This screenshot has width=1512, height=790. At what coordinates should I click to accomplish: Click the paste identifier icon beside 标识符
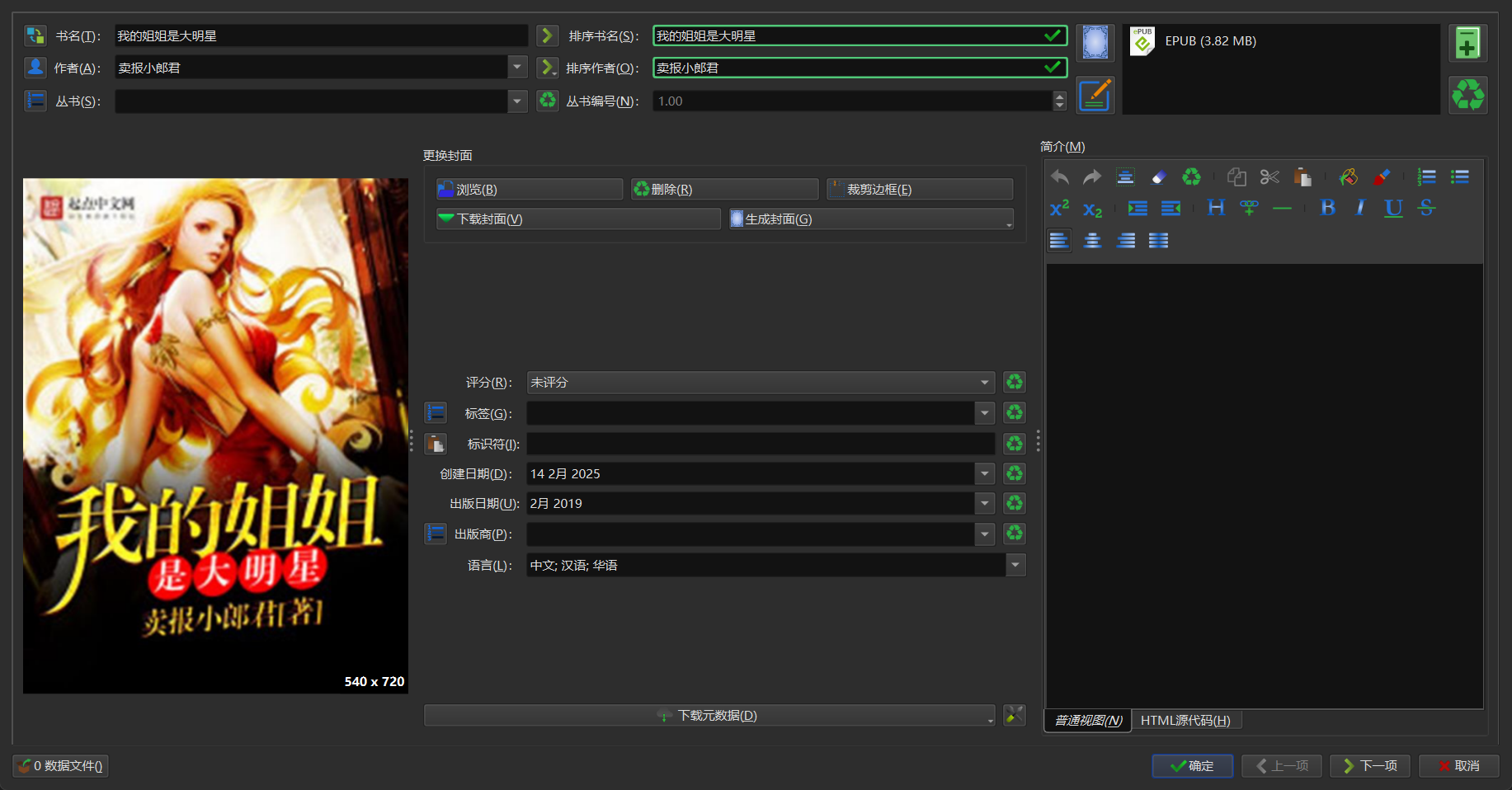click(436, 444)
